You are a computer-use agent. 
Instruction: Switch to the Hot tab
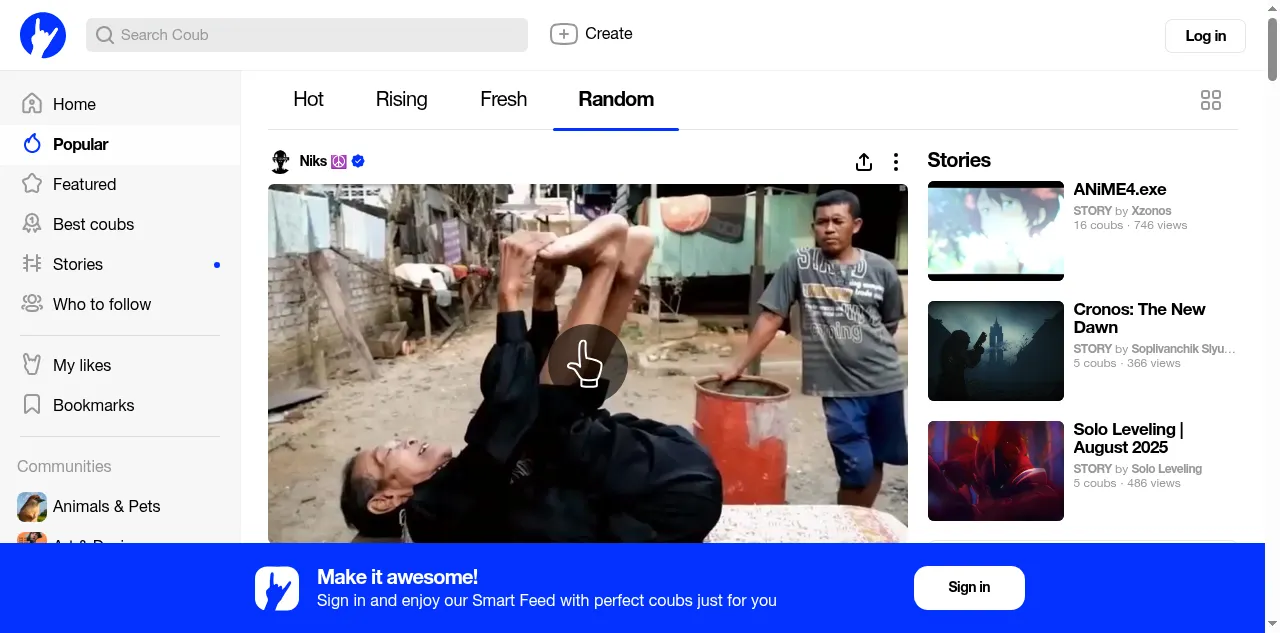[x=308, y=99]
